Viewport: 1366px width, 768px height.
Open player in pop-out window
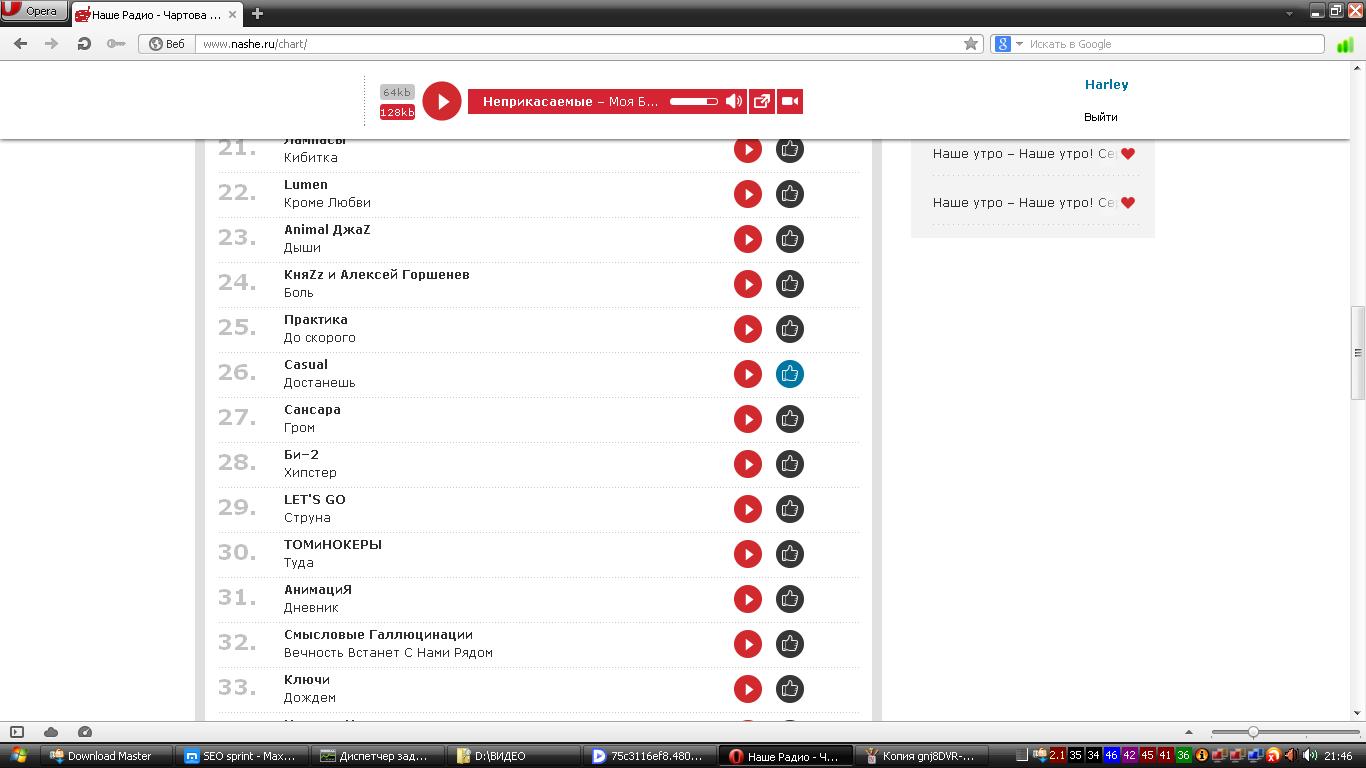coord(762,101)
